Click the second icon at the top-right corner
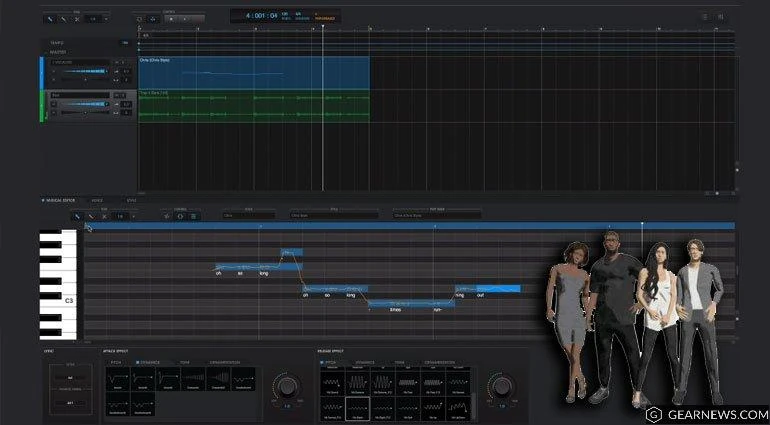This screenshot has width=770, height=425. pyautogui.click(x=720, y=17)
